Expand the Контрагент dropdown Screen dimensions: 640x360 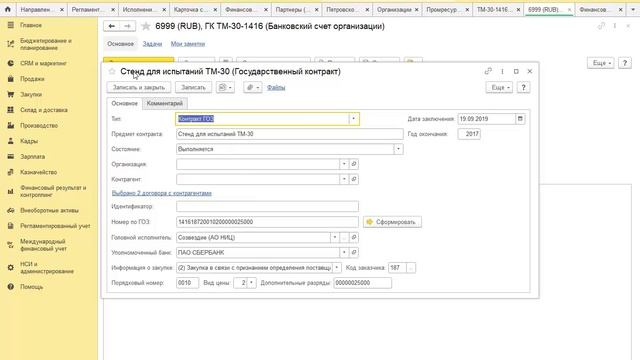pos(344,179)
